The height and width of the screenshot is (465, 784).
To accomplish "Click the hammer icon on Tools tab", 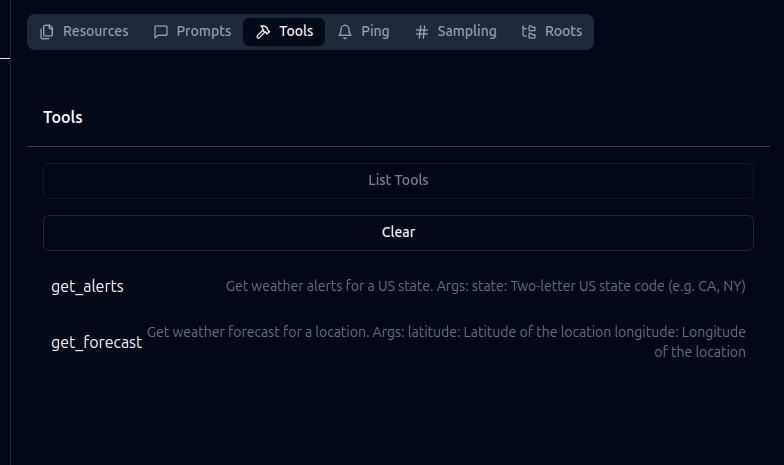I will click(x=263, y=32).
